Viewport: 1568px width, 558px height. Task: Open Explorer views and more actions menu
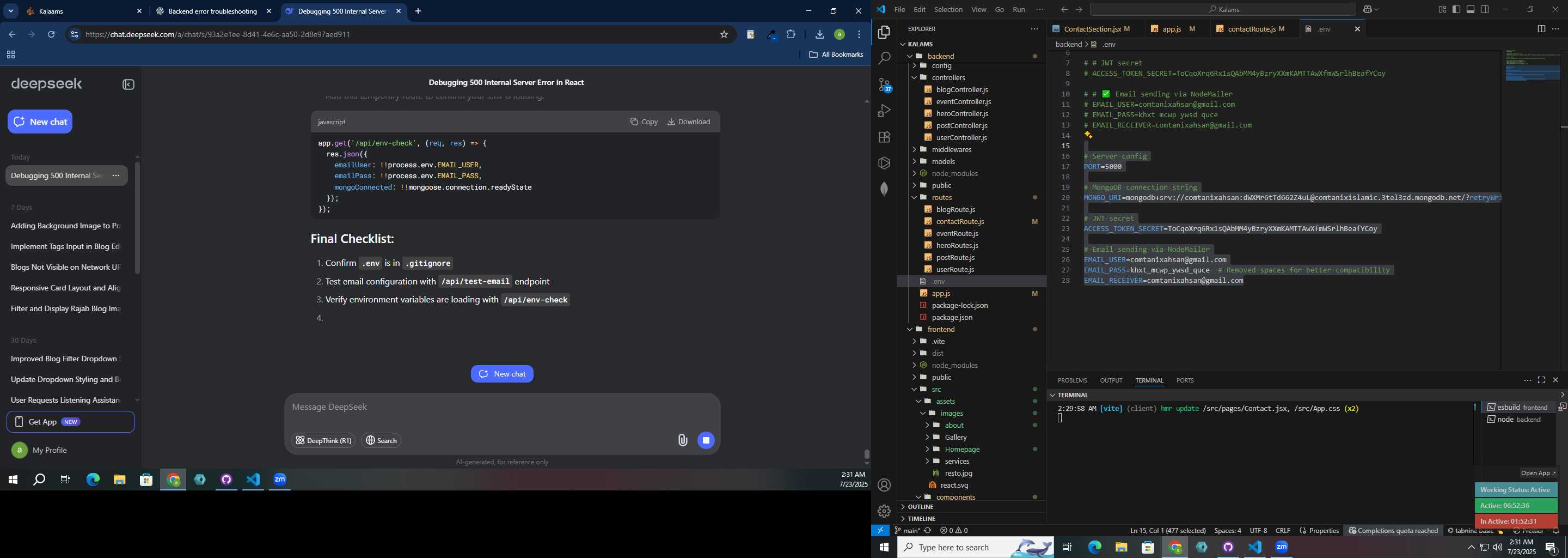[1034, 29]
